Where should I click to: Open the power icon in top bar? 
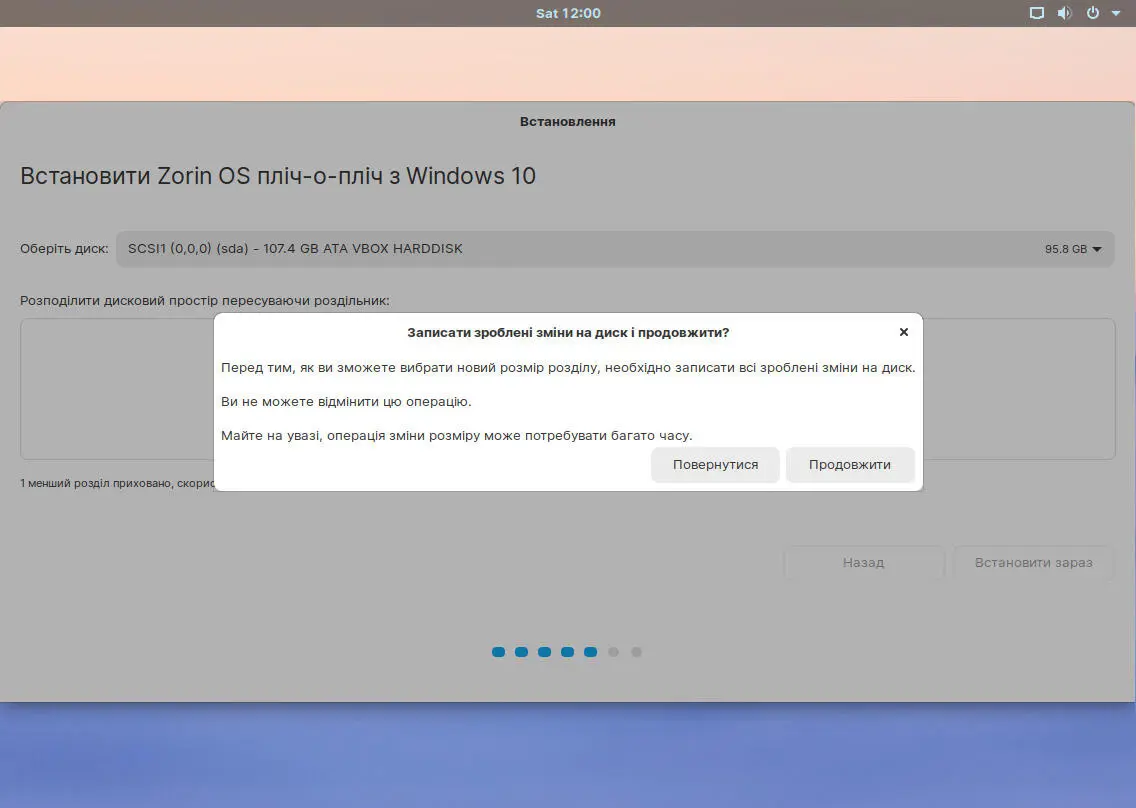pyautogui.click(x=1093, y=13)
